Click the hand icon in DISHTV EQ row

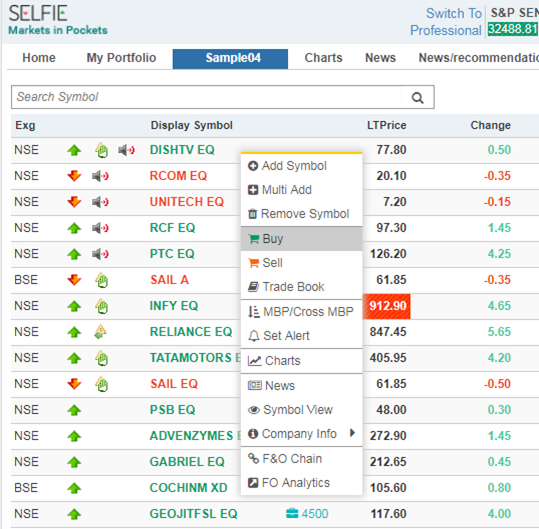pyautogui.click(x=102, y=150)
